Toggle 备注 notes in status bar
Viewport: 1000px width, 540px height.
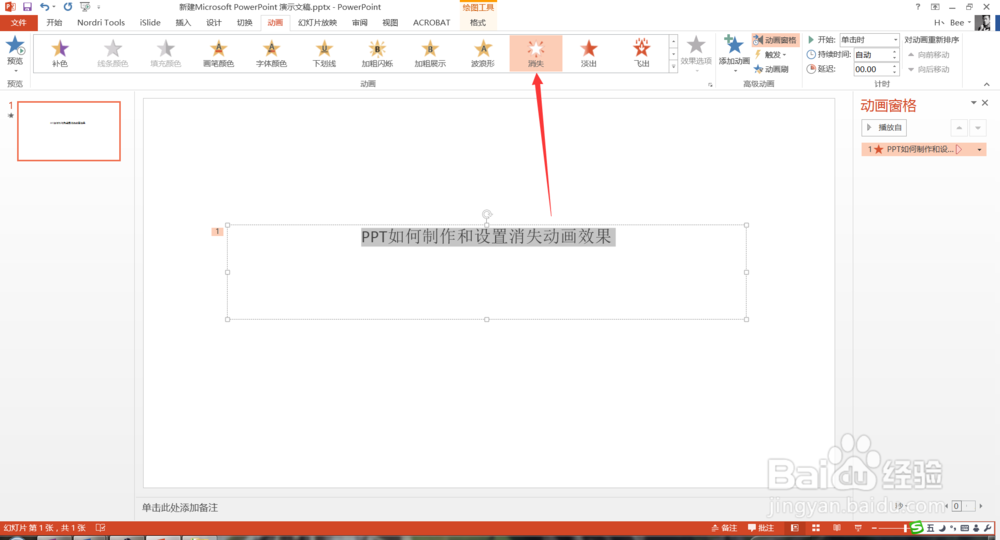tap(724, 528)
